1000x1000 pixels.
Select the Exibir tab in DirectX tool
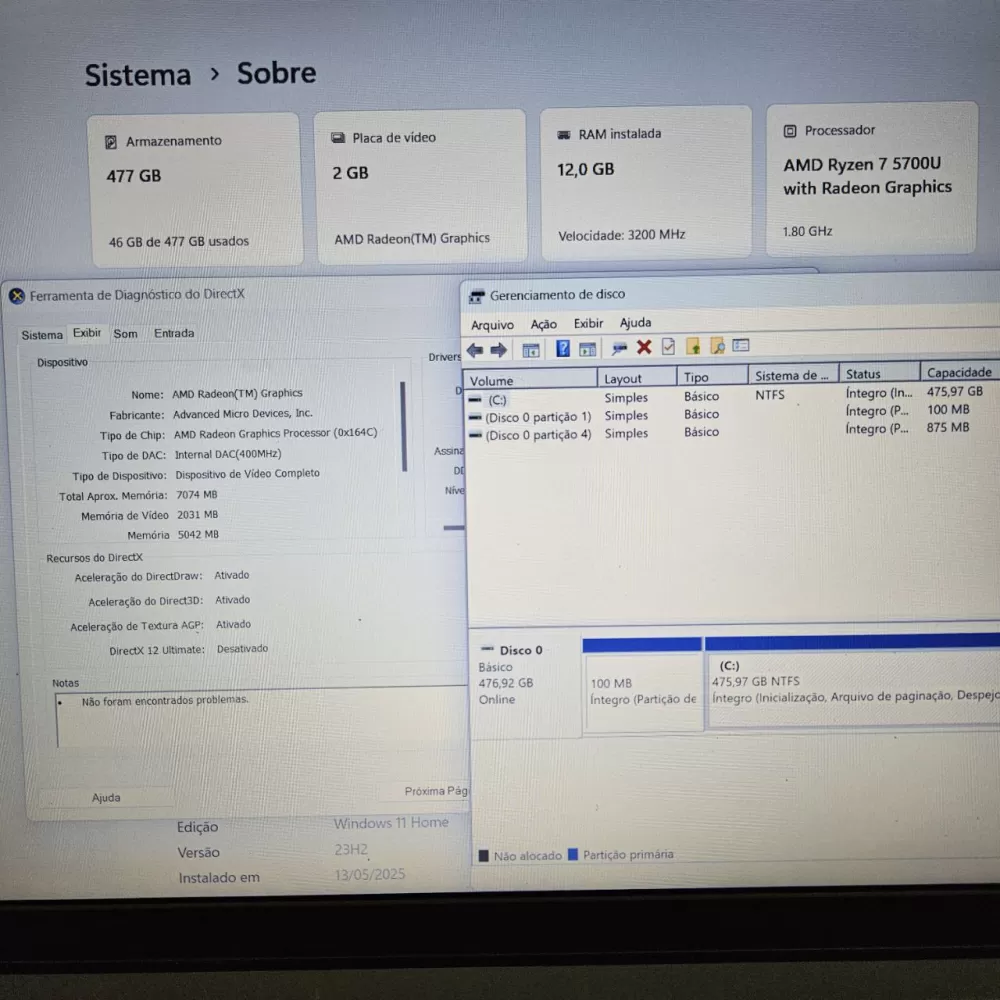87,333
